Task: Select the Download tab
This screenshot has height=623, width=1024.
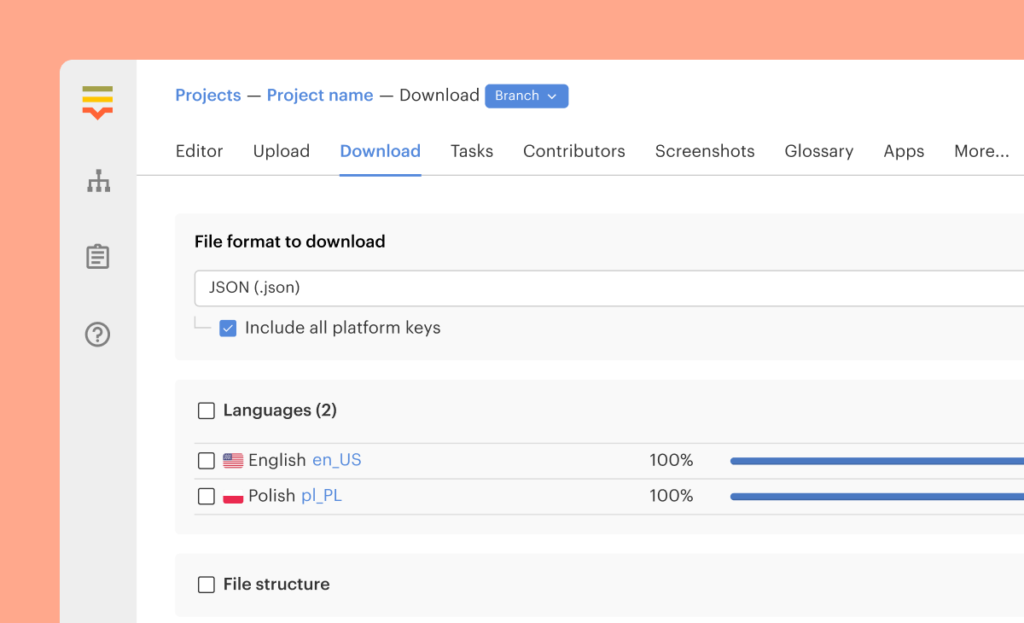Action: point(380,152)
